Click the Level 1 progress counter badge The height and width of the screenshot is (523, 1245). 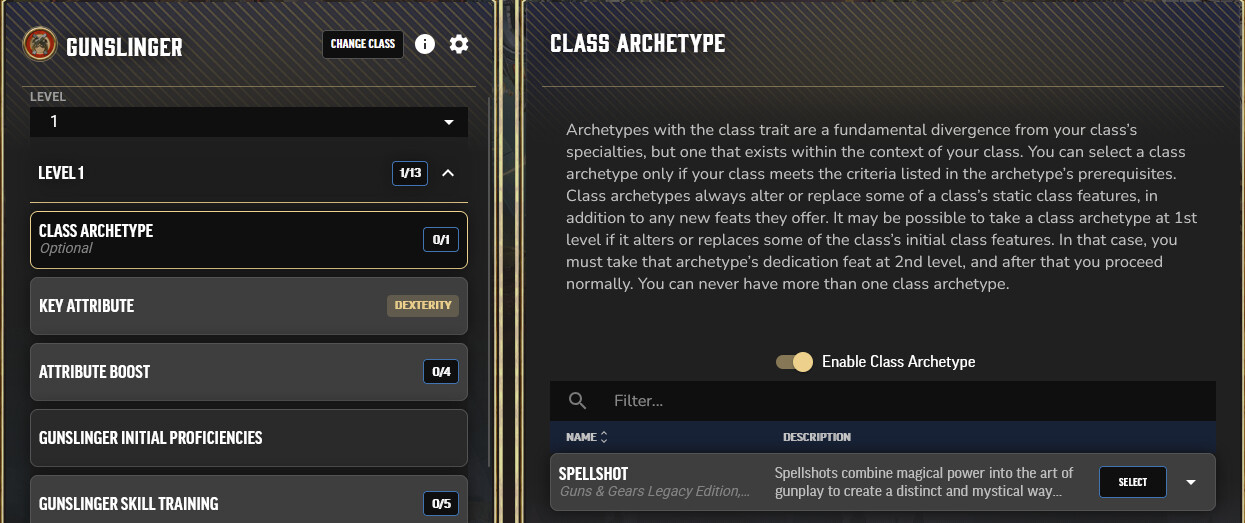[x=411, y=173]
